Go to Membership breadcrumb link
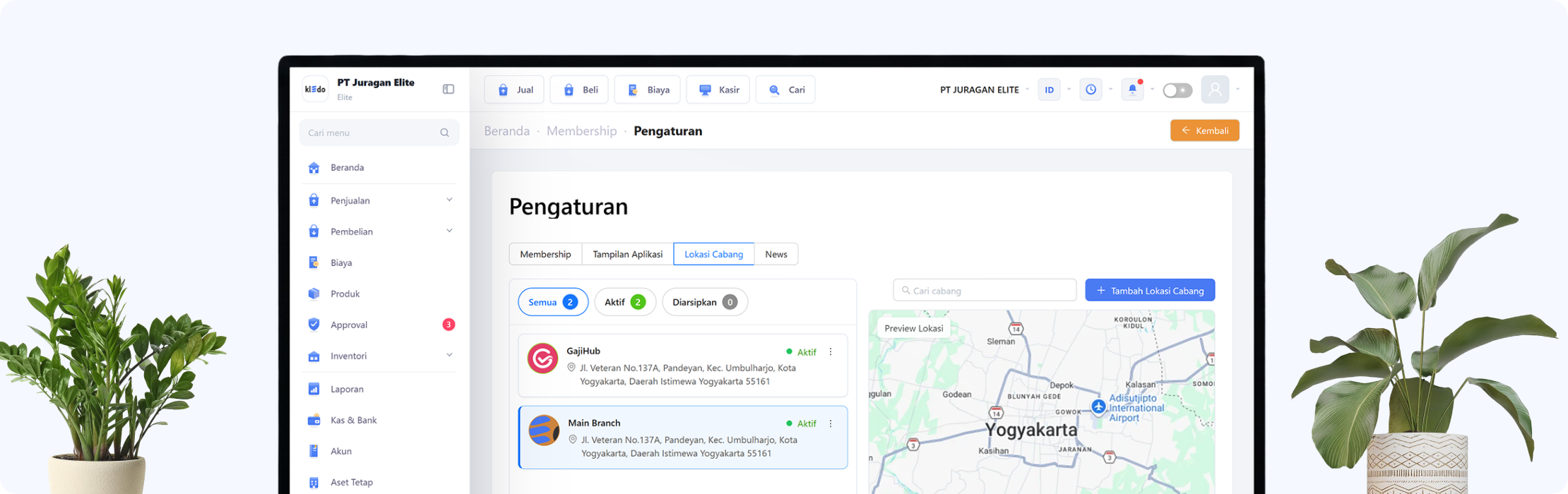Viewport: 1568px width, 494px height. 582,131
